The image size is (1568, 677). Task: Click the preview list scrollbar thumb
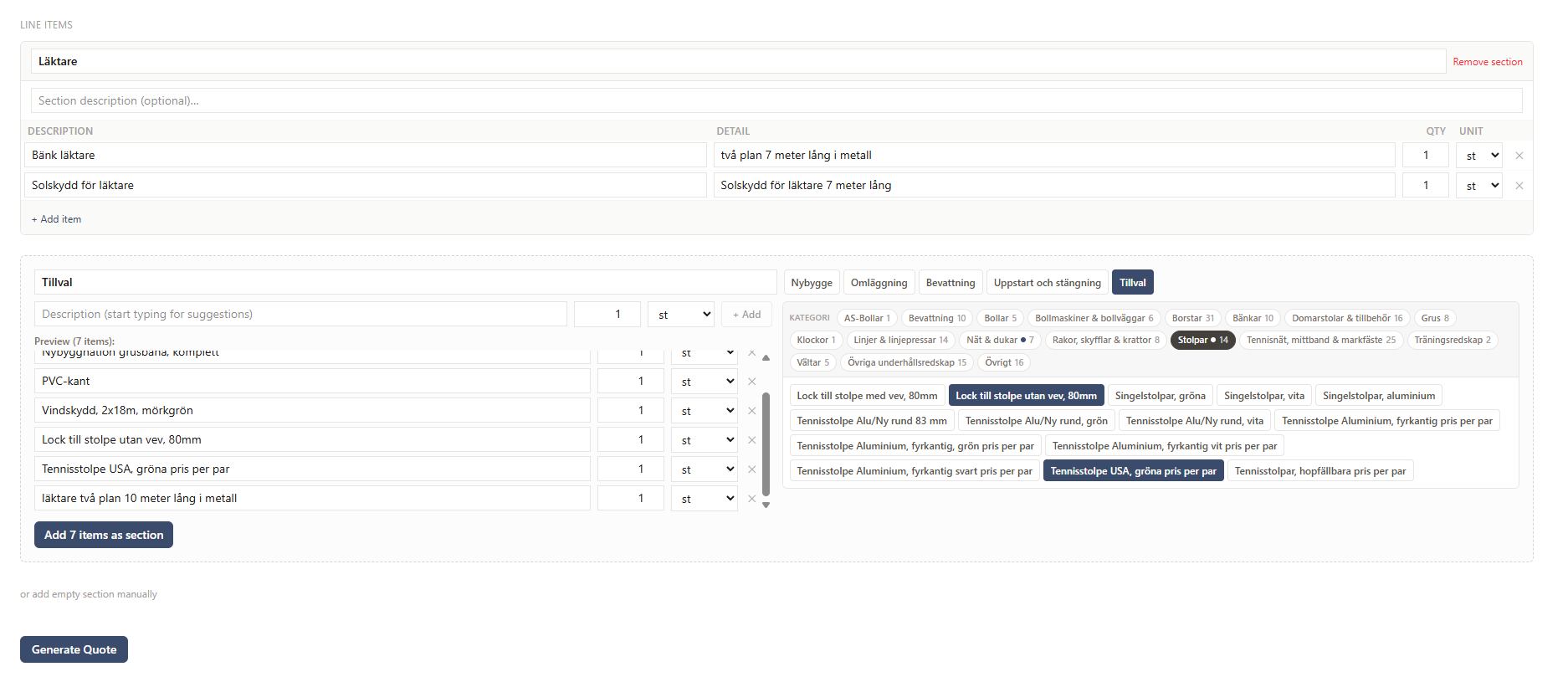766,444
